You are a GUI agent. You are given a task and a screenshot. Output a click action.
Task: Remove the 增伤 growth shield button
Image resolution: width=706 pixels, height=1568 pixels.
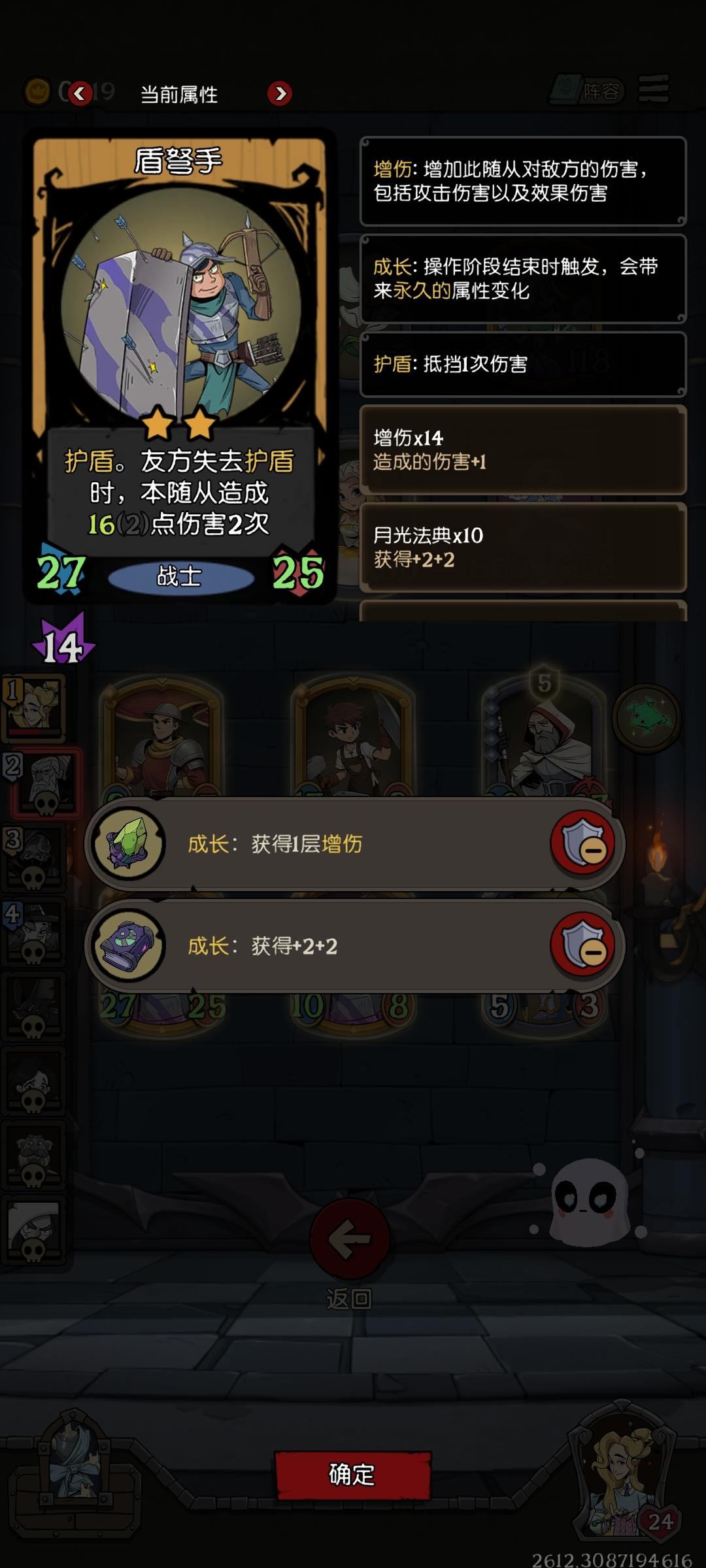pos(583,843)
